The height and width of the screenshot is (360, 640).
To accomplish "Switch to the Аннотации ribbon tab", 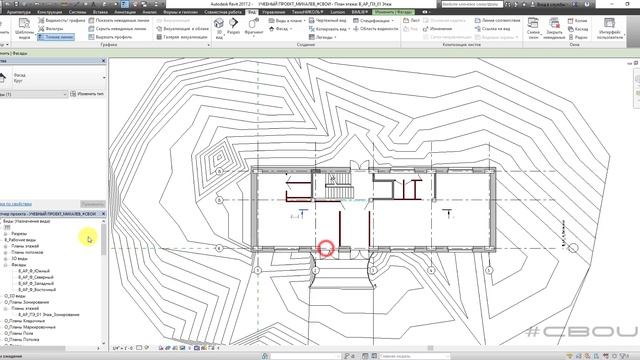I will coord(124,12).
